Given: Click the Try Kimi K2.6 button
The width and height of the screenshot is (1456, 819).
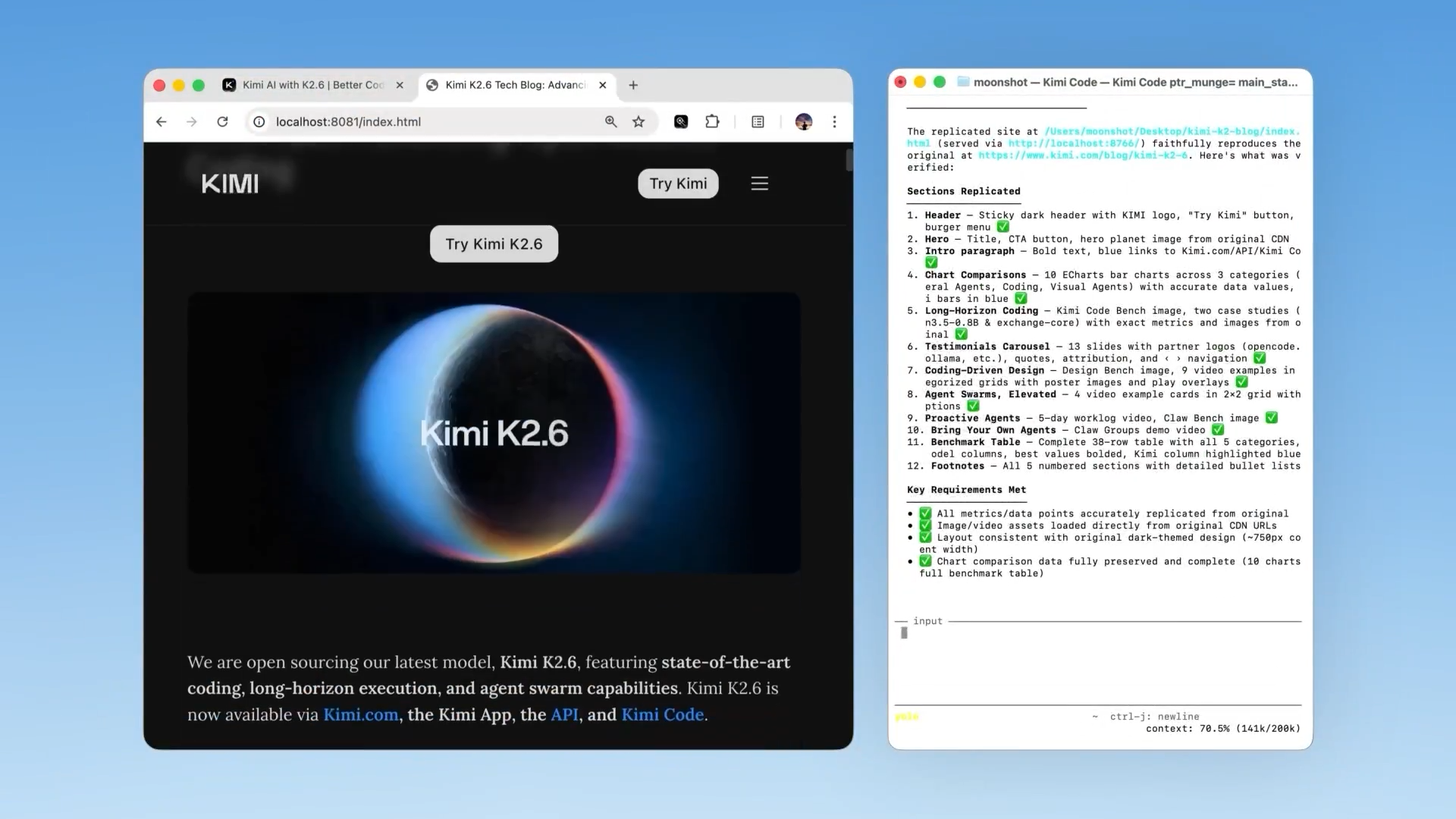Looking at the screenshot, I should point(494,244).
